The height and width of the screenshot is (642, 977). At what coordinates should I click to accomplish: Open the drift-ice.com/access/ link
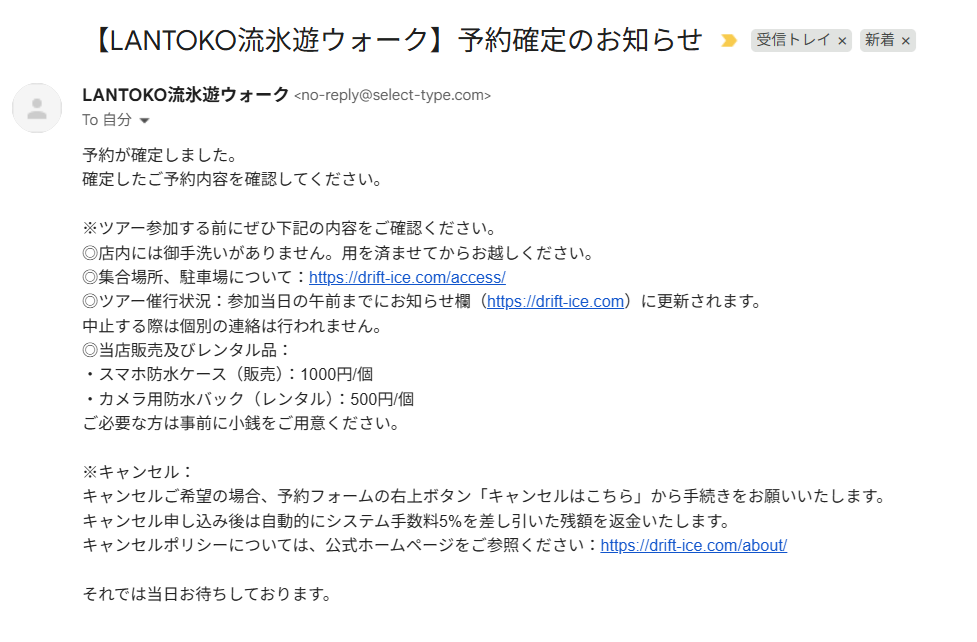[x=407, y=277]
